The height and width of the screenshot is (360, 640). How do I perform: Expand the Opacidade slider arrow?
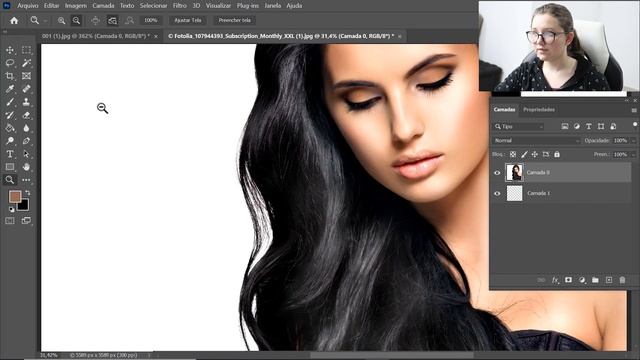point(633,141)
